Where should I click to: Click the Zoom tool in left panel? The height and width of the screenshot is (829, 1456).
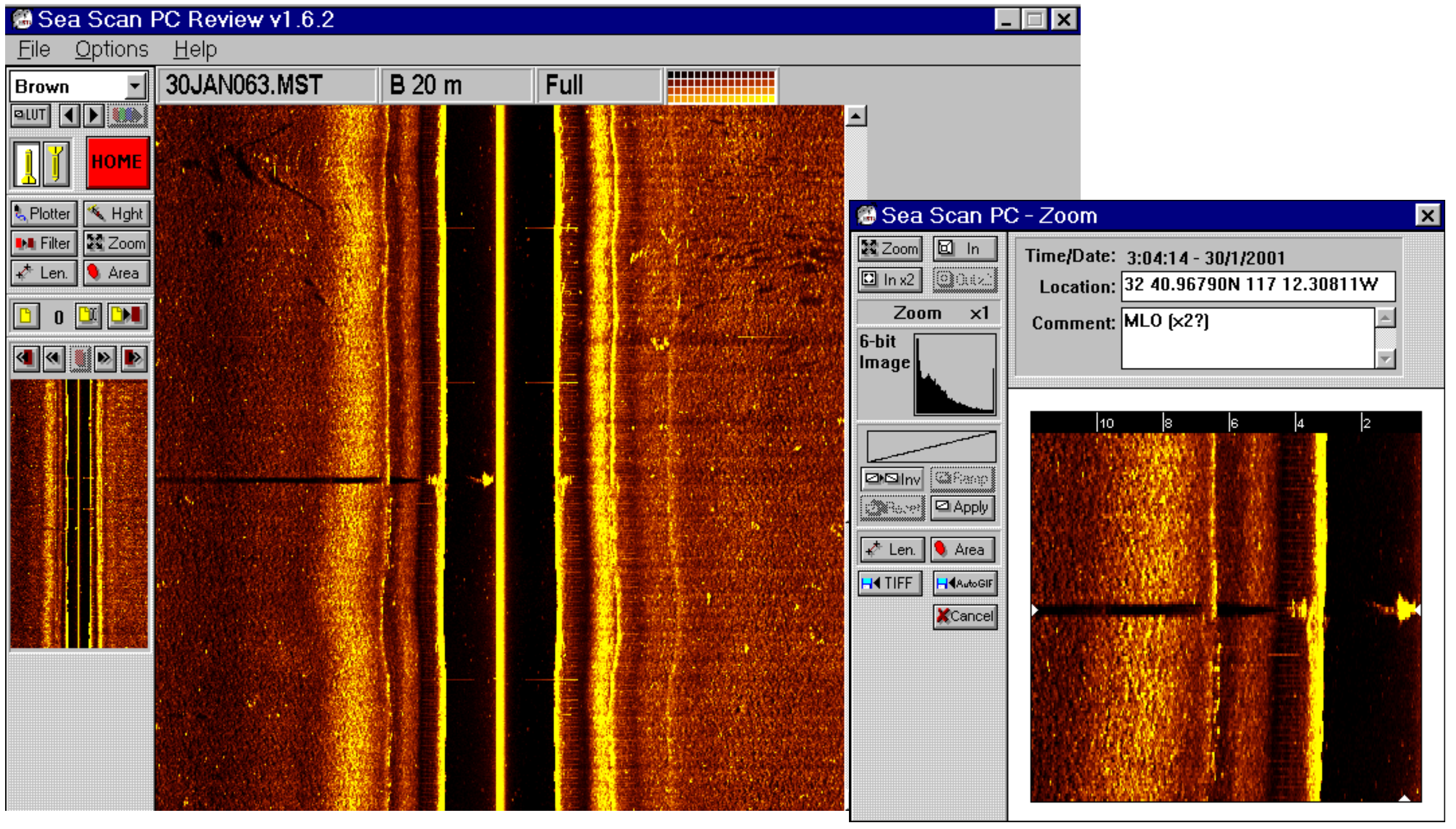[117, 243]
